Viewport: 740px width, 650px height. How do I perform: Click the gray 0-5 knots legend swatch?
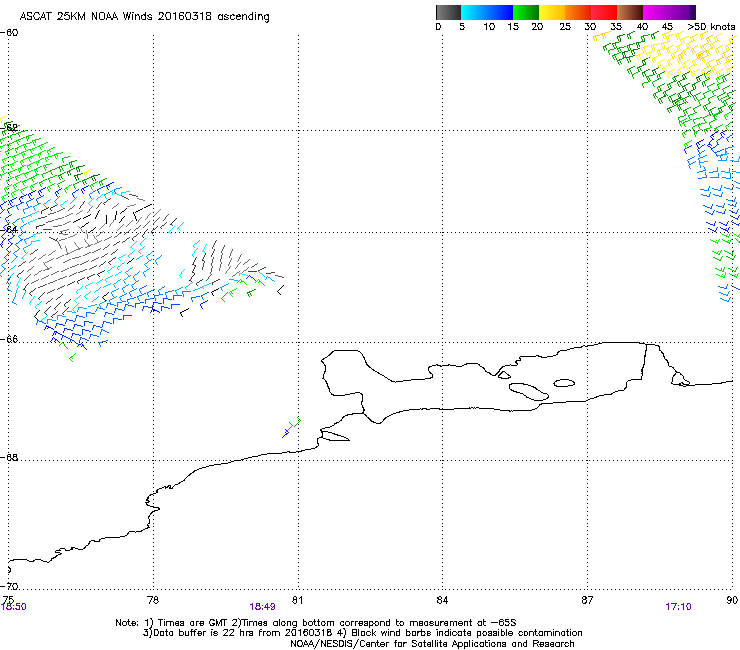[448, 12]
